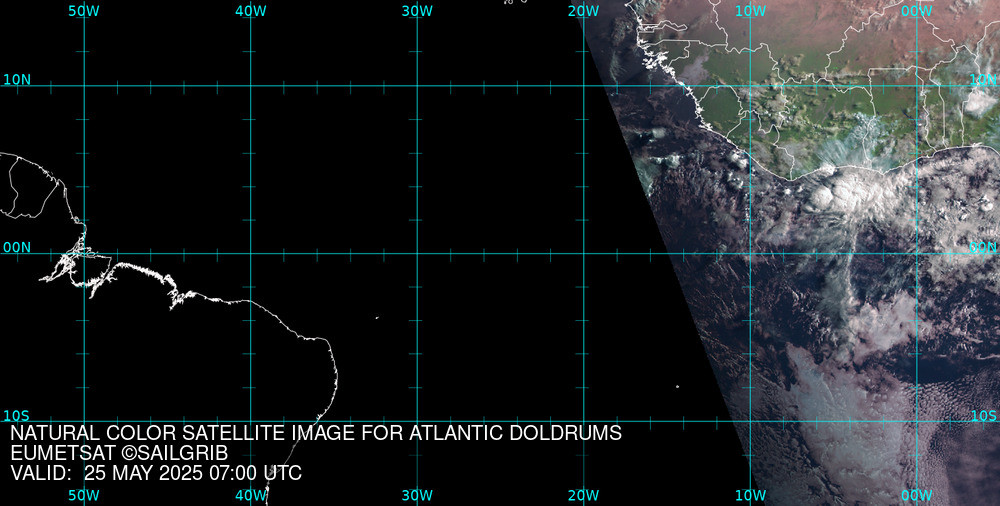Click the 'NATURAL COLOR SATELLITE IMAGE FOR ATLANTIC DOLDRUMS' title
This screenshot has height=506, width=1000.
point(316,433)
